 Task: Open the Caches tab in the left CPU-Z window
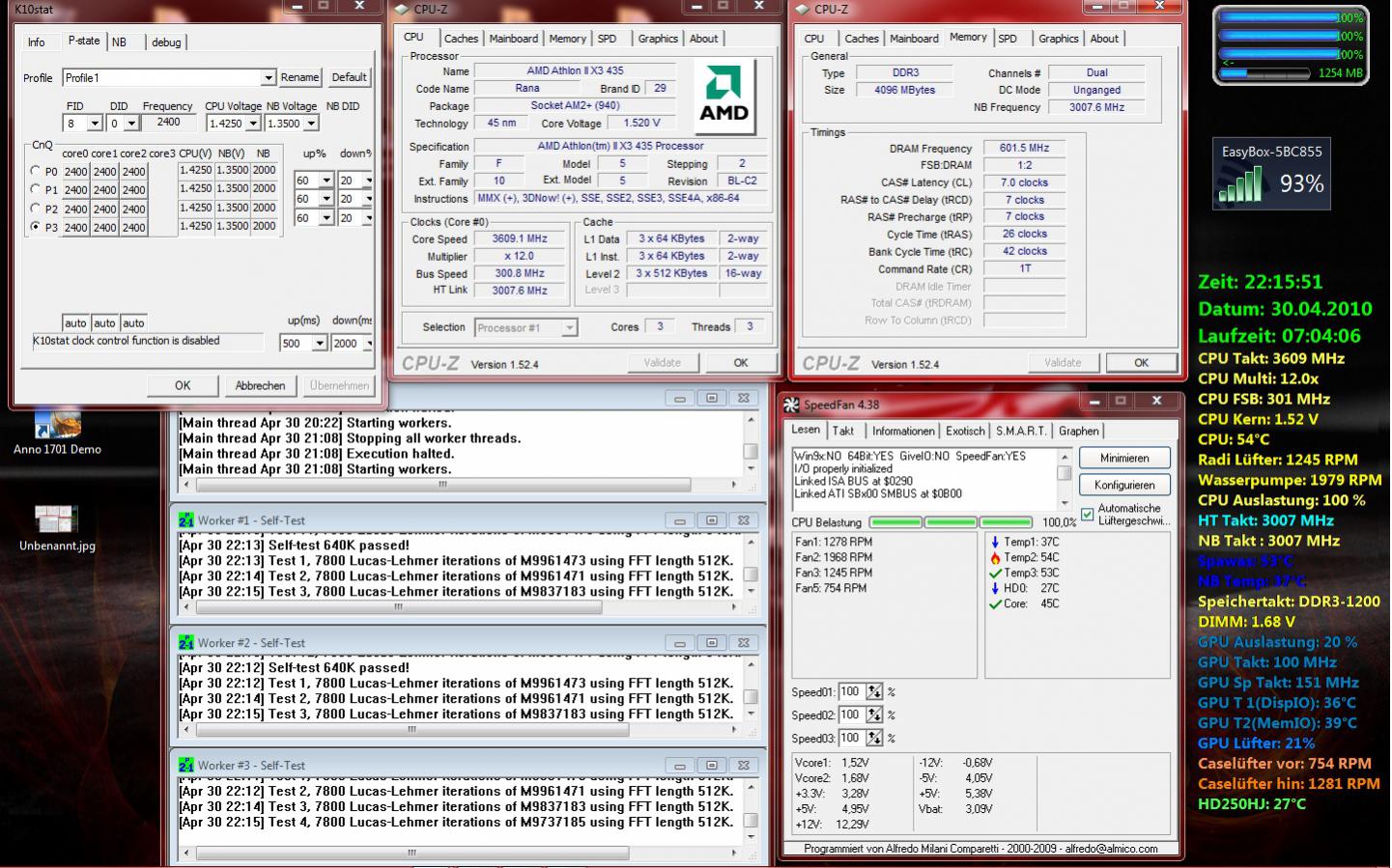pos(461,39)
